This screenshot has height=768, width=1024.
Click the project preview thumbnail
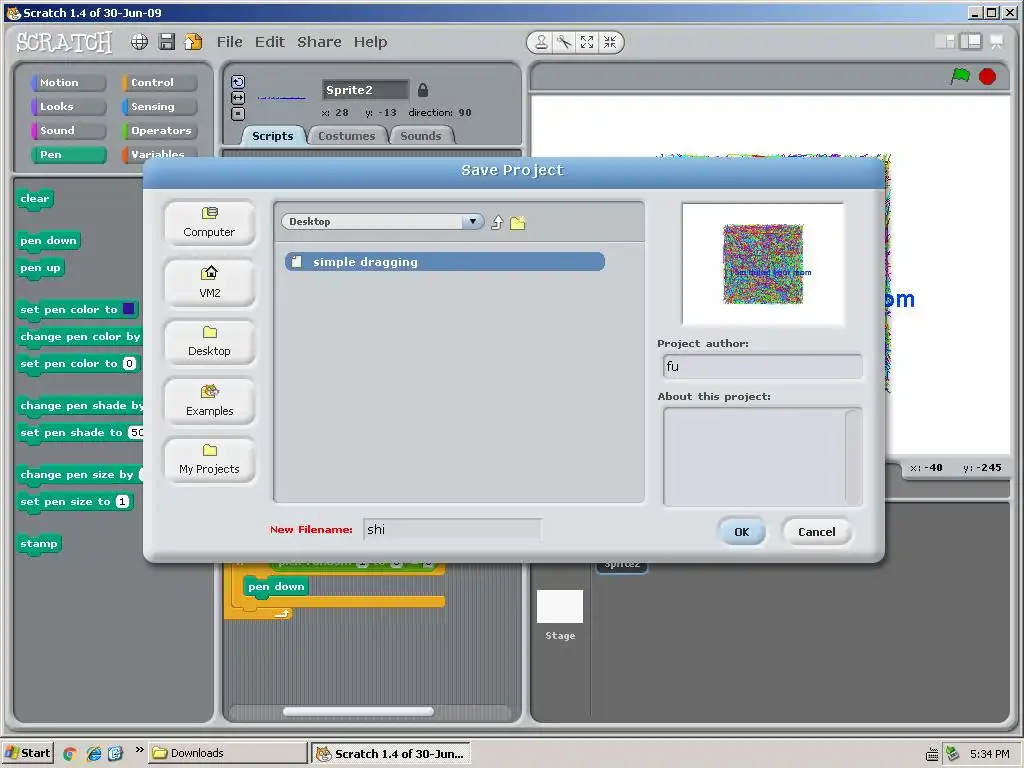point(763,264)
